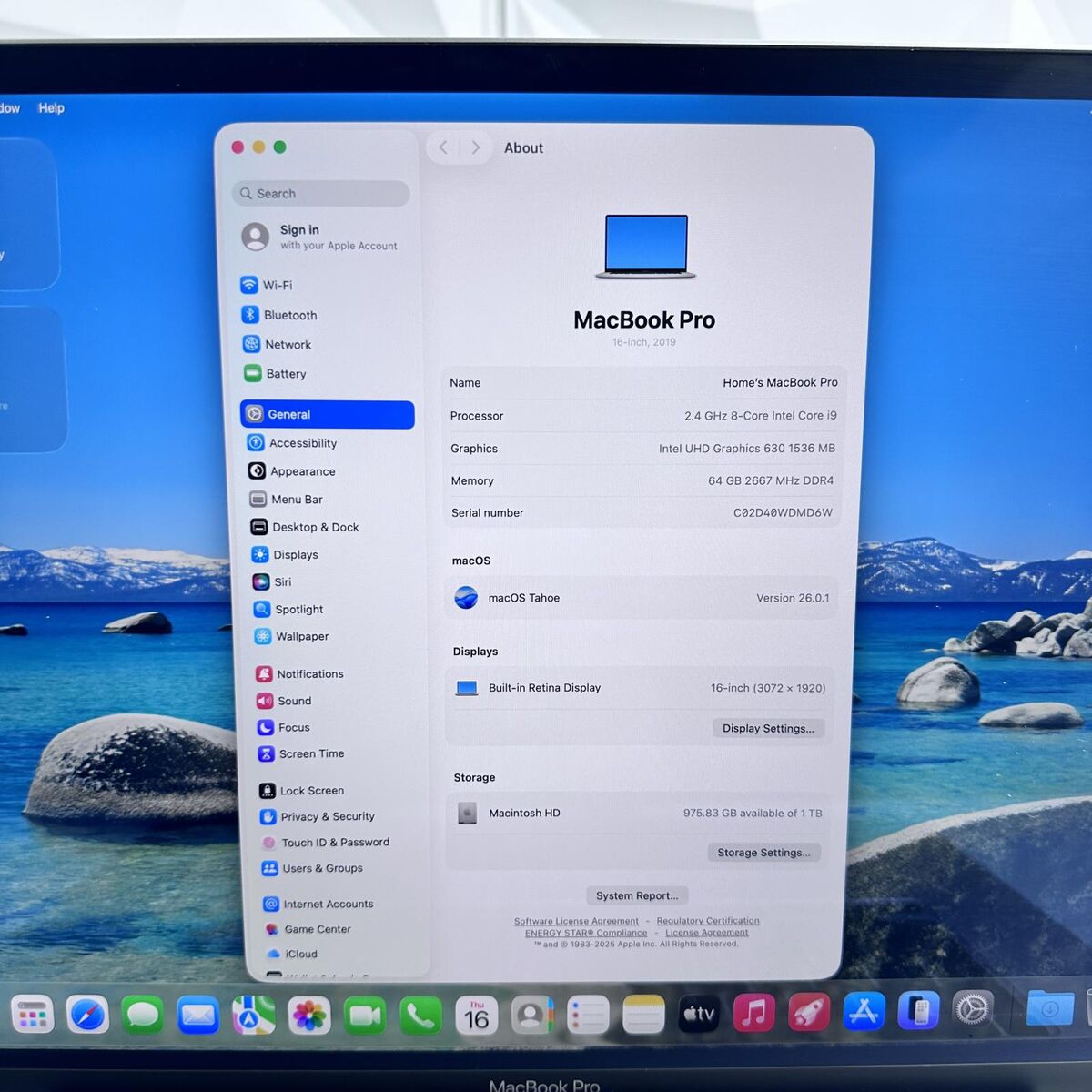Click the Display Settings button
Image resolution: width=1092 pixels, height=1092 pixels.
(x=768, y=728)
